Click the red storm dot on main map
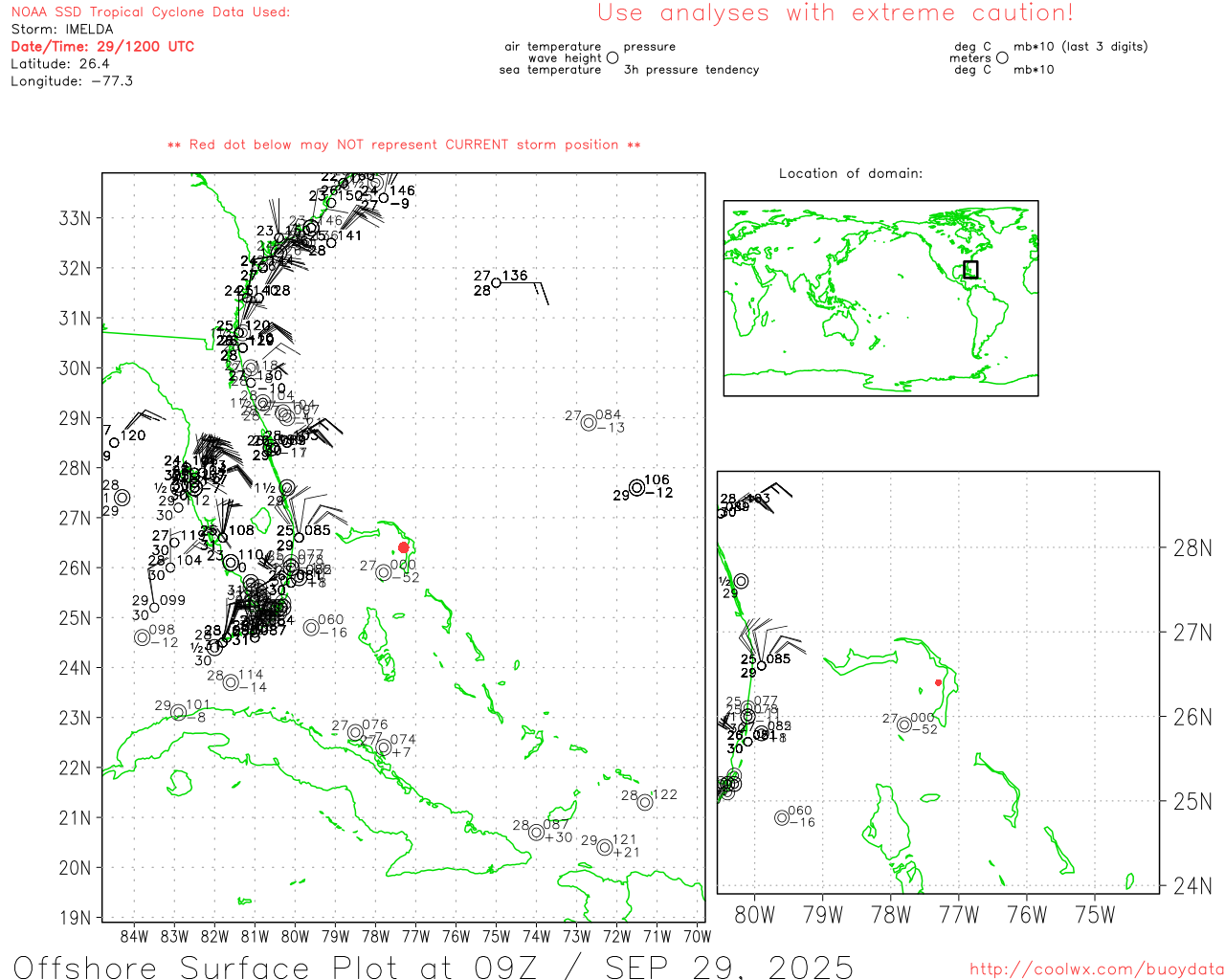This screenshot has width=1225, height=980. coord(404,547)
